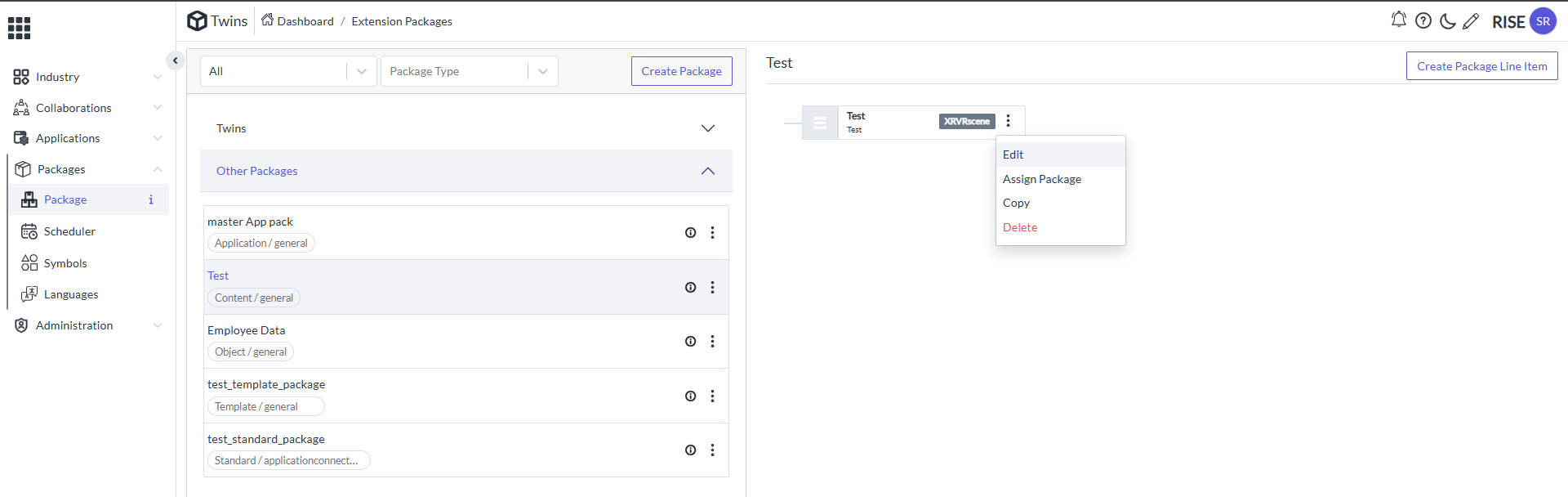The height and width of the screenshot is (497, 1568).
Task: Open more options for Test package row
Action: point(712,288)
